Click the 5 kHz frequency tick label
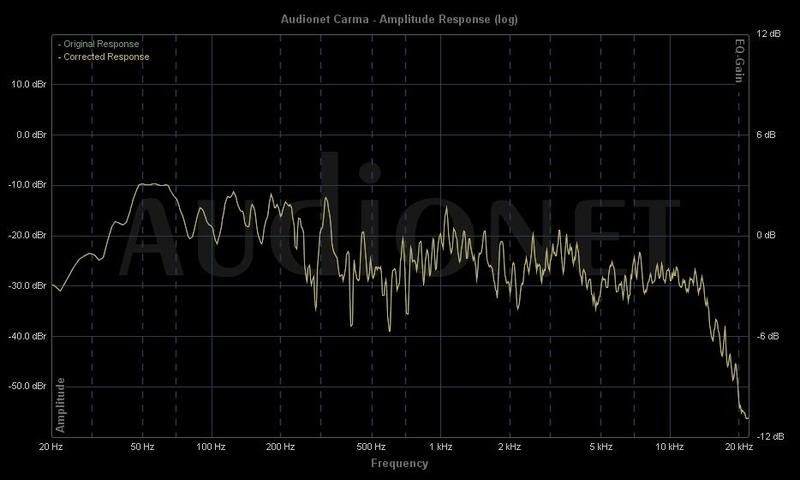 [600, 446]
